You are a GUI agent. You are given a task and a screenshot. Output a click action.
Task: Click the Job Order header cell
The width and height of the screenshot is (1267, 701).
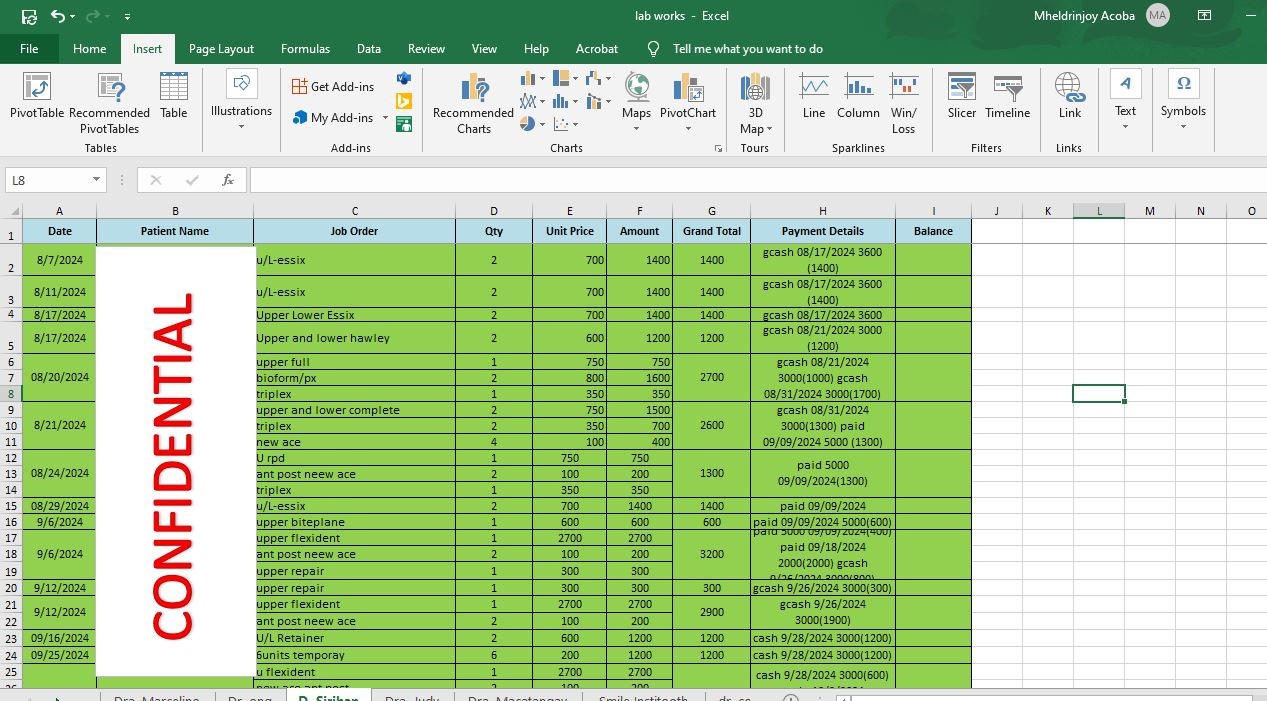pos(355,231)
